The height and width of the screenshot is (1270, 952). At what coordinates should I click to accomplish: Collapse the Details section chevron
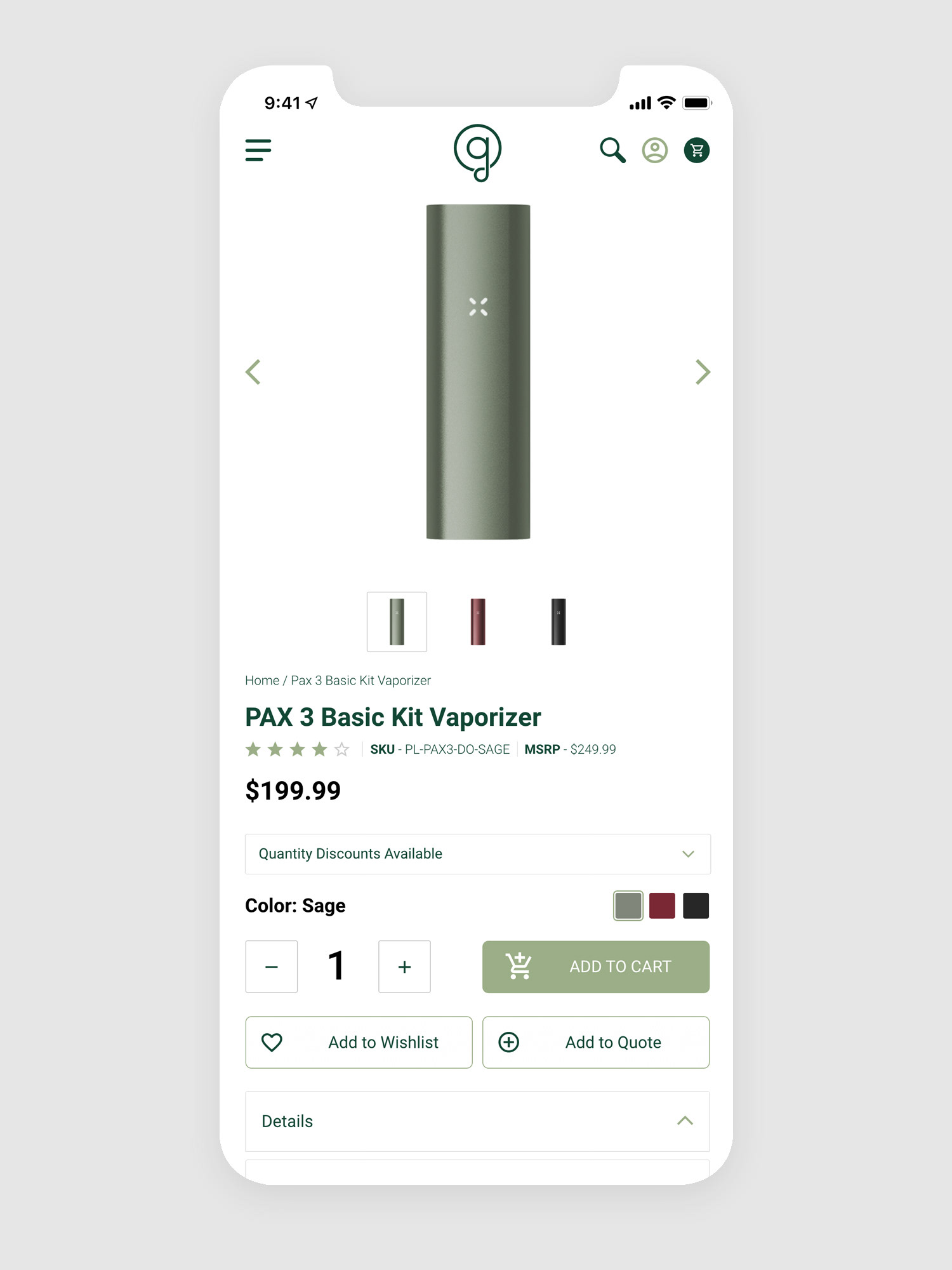(x=685, y=1121)
